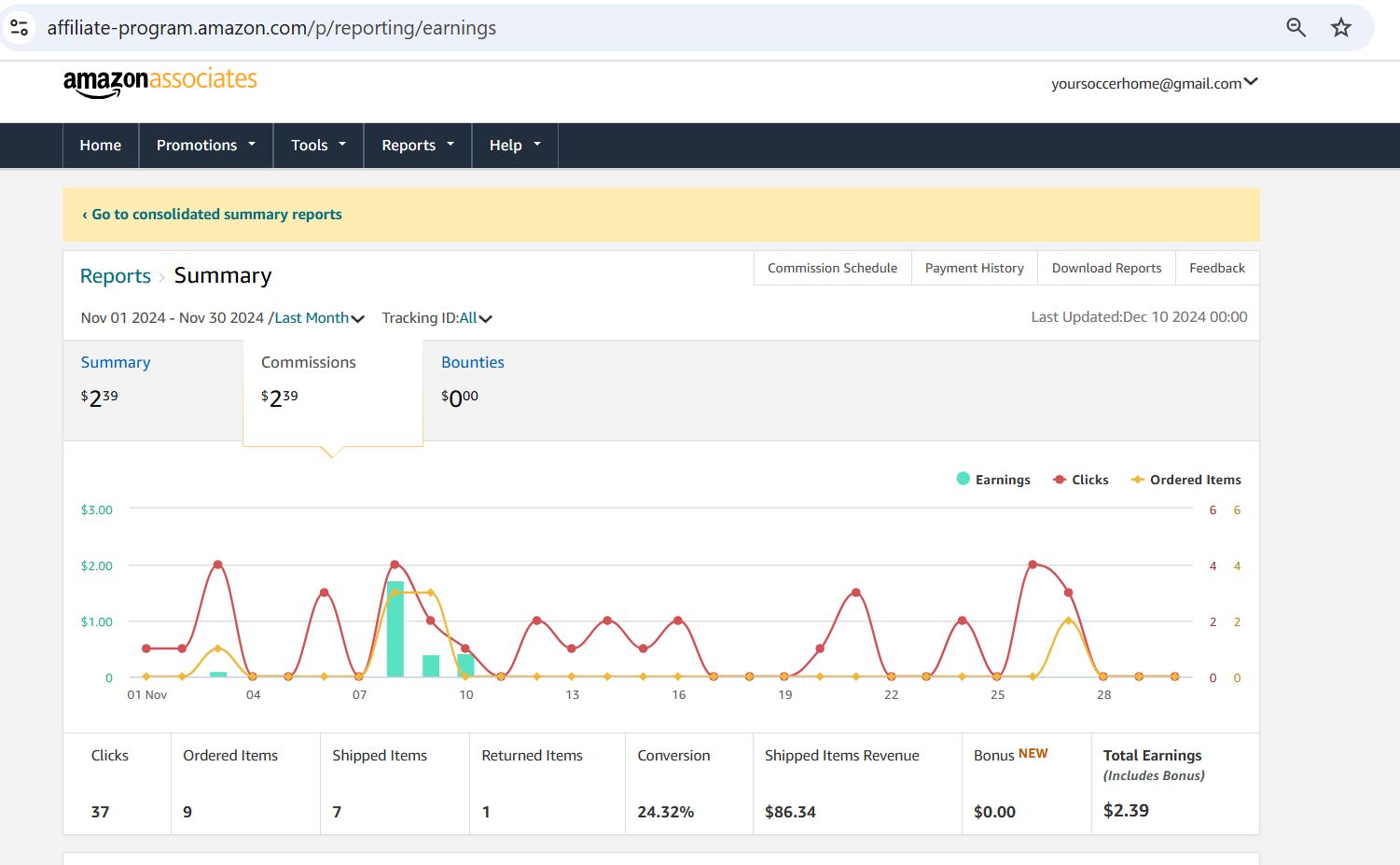The width and height of the screenshot is (1400, 865).
Task: Click the Summary page heading
Action: 223,275
